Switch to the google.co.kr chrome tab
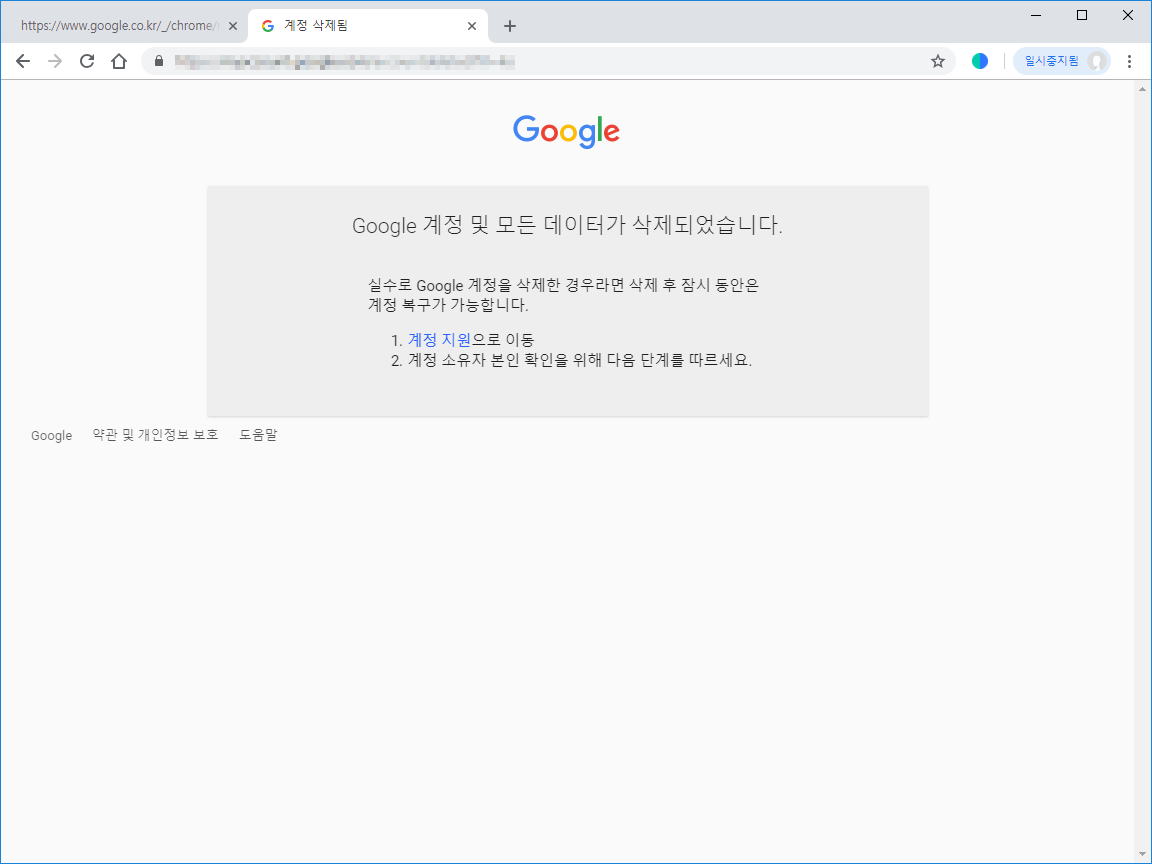 coord(119,26)
